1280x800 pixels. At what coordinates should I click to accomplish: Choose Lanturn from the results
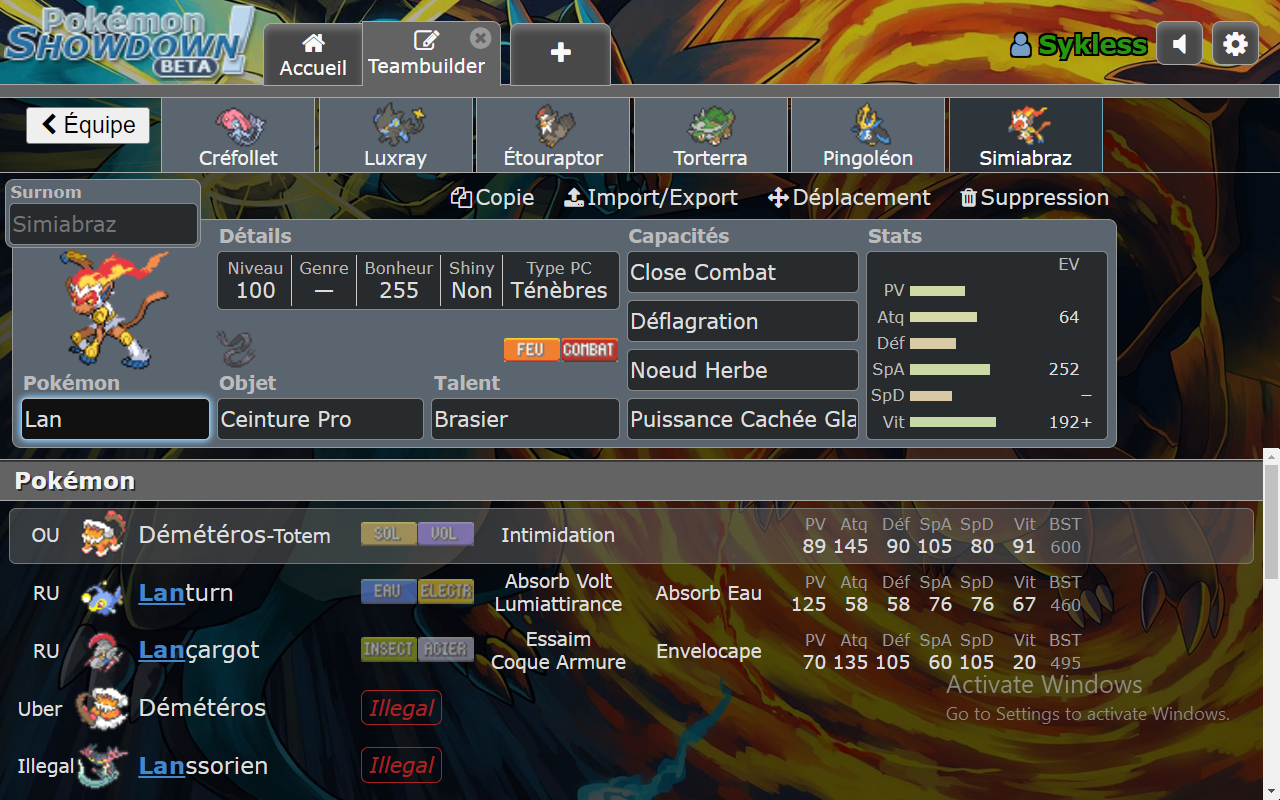tap(631, 593)
